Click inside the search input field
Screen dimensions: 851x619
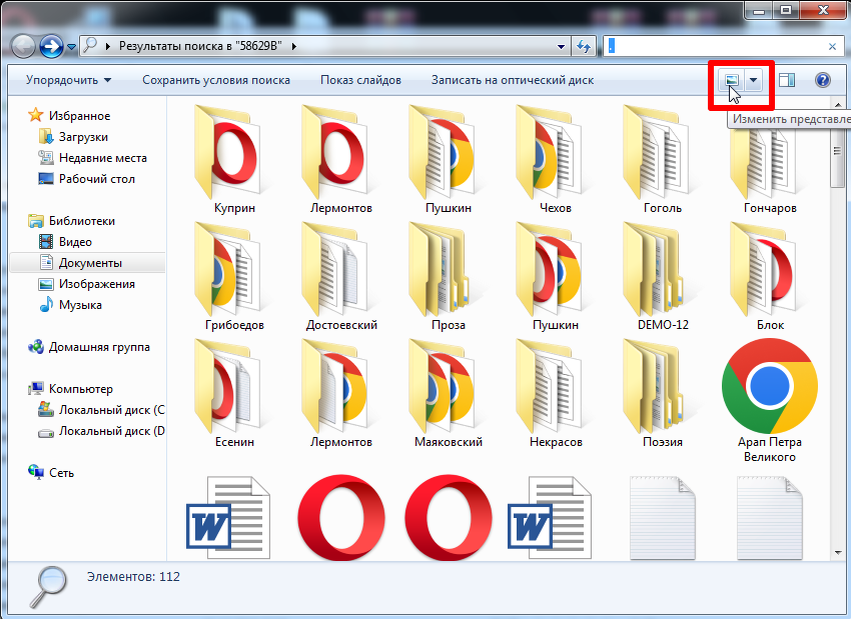click(x=715, y=47)
